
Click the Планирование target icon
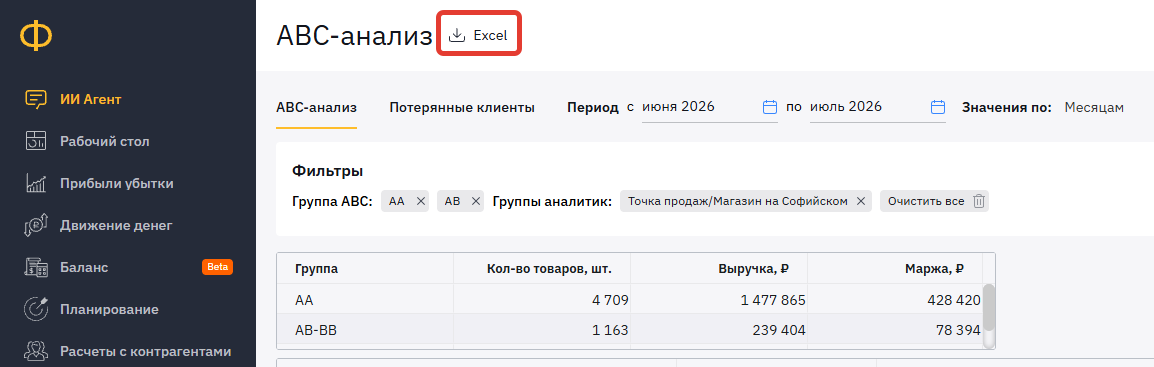click(35, 309)
